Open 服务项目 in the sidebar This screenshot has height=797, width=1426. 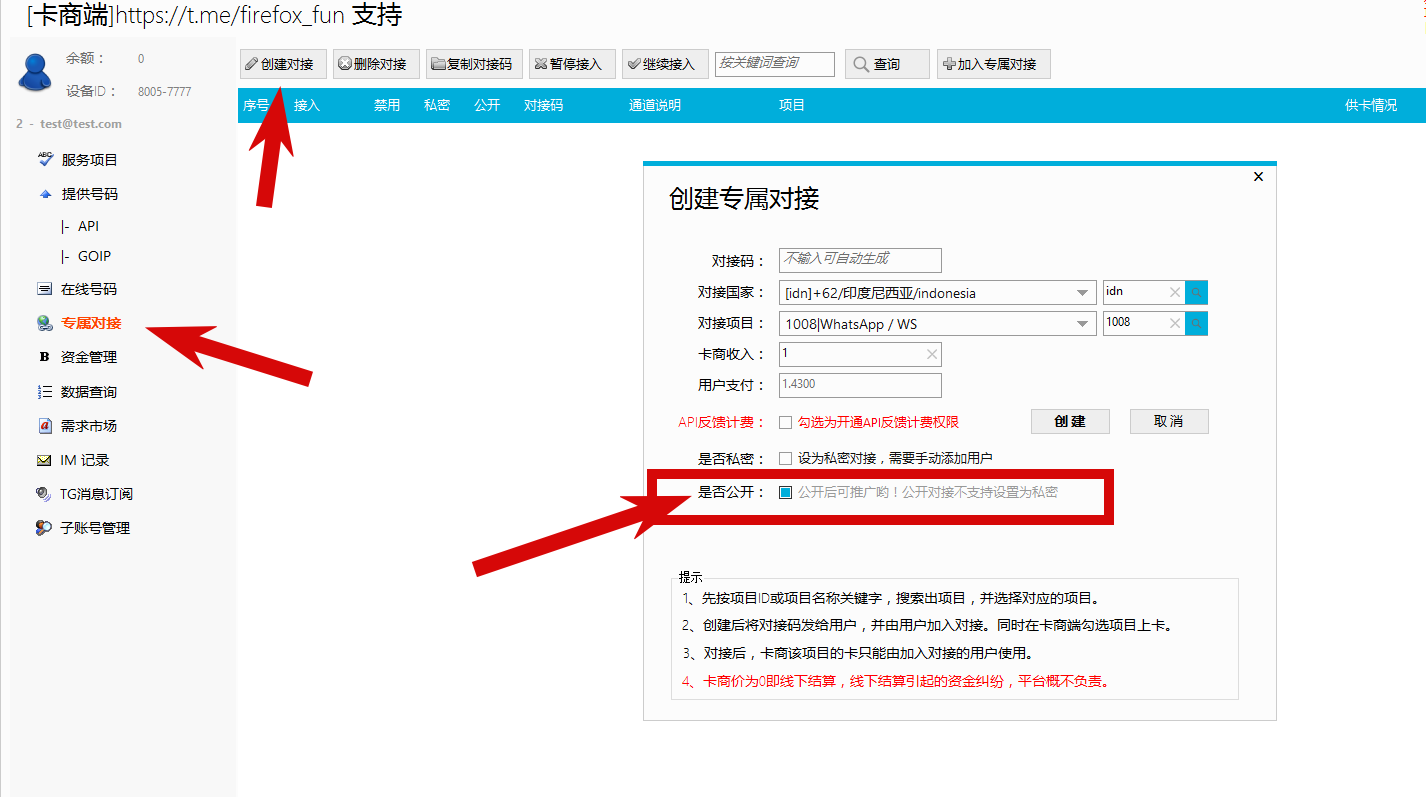point(89,160)
